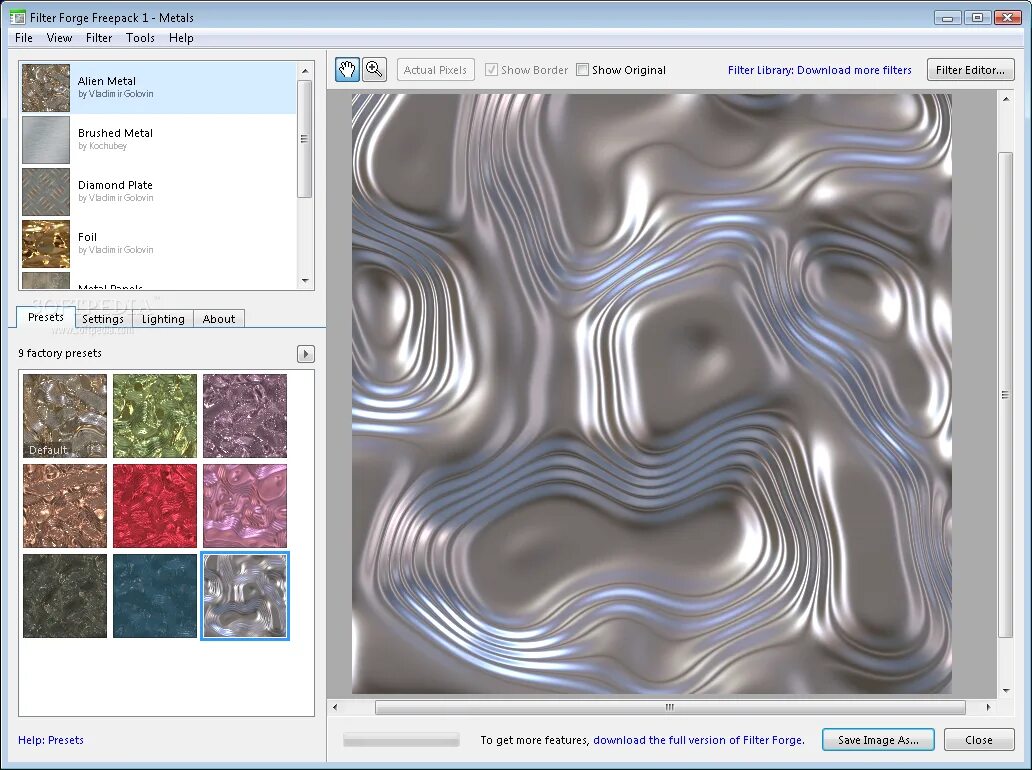
Task: Click the preview vertical scrollbar thumb
Action: point(1006,395)
